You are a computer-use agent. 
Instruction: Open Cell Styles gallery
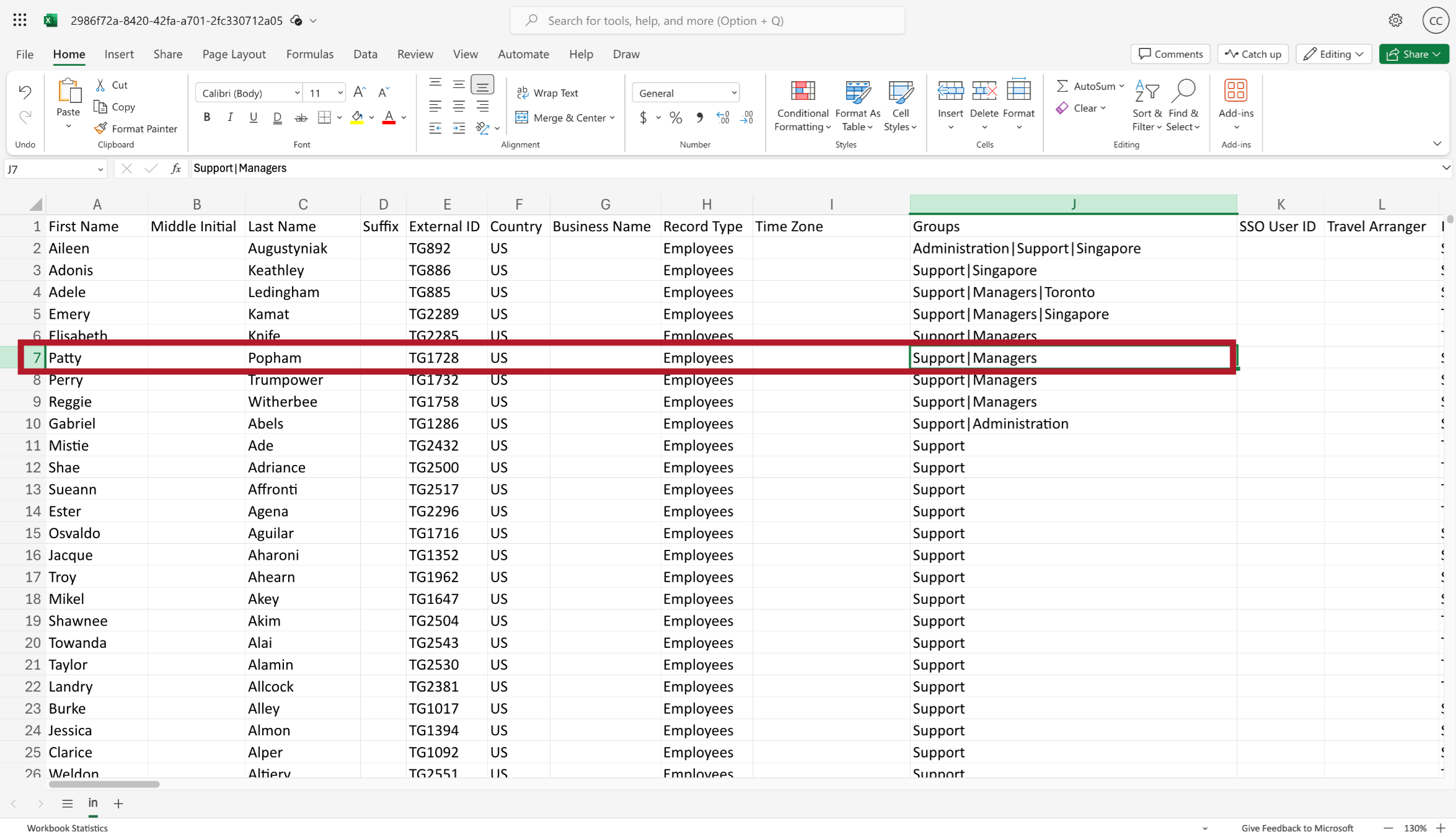pos(900,105)
